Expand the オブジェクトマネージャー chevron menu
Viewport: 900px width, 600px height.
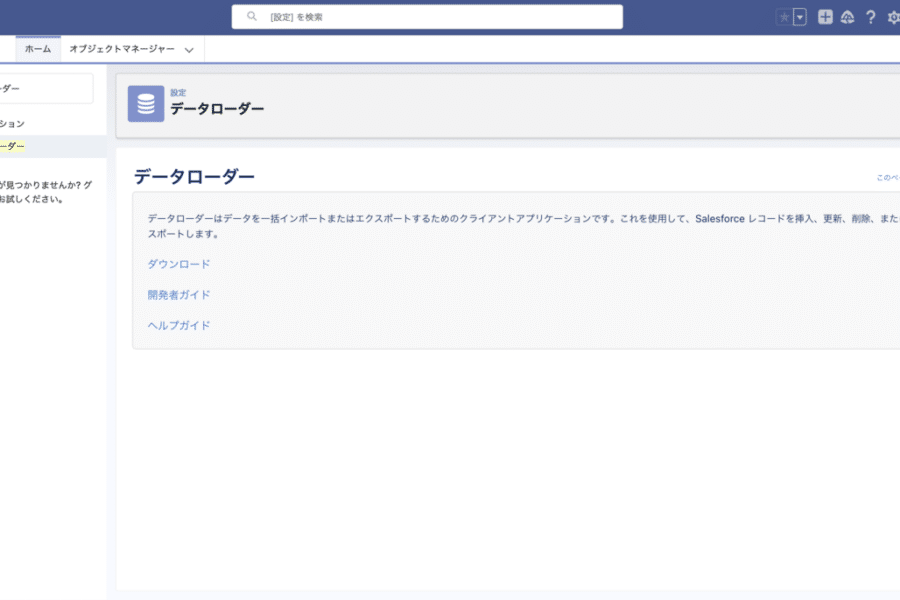pos(189,50)
